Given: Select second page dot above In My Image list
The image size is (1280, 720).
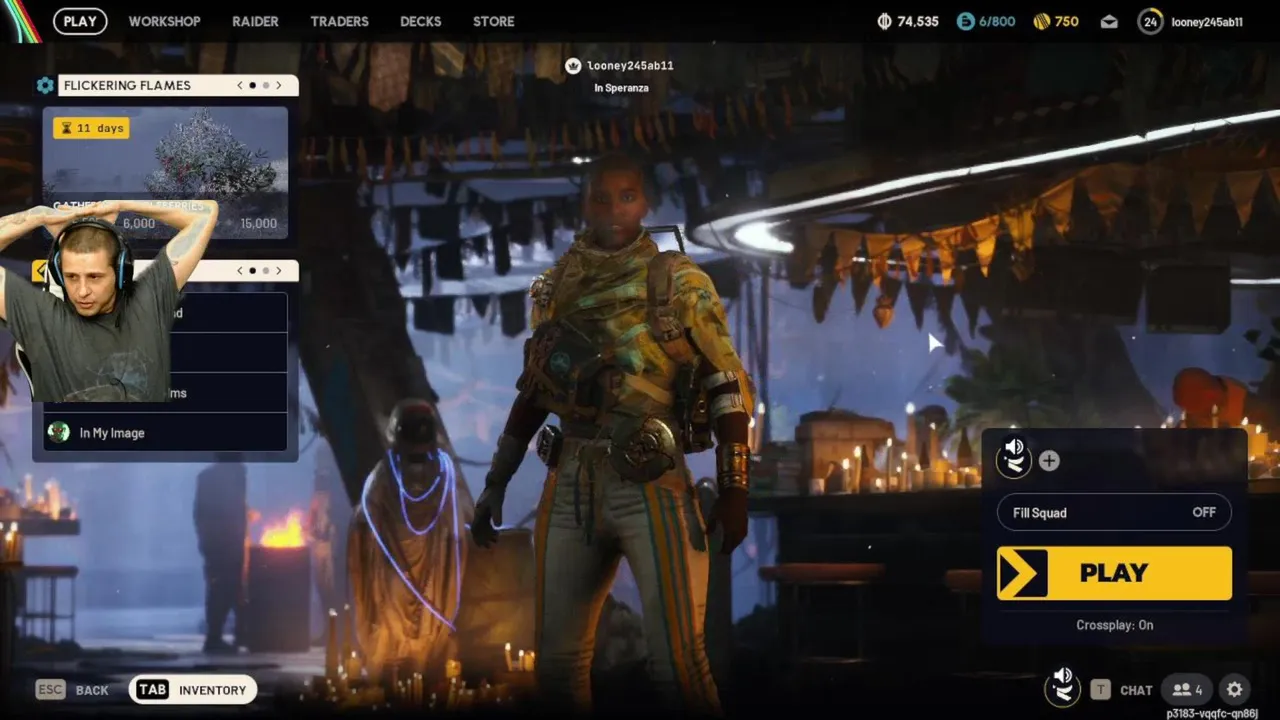Looking at the screenshot, I should [x=266, y=271].
